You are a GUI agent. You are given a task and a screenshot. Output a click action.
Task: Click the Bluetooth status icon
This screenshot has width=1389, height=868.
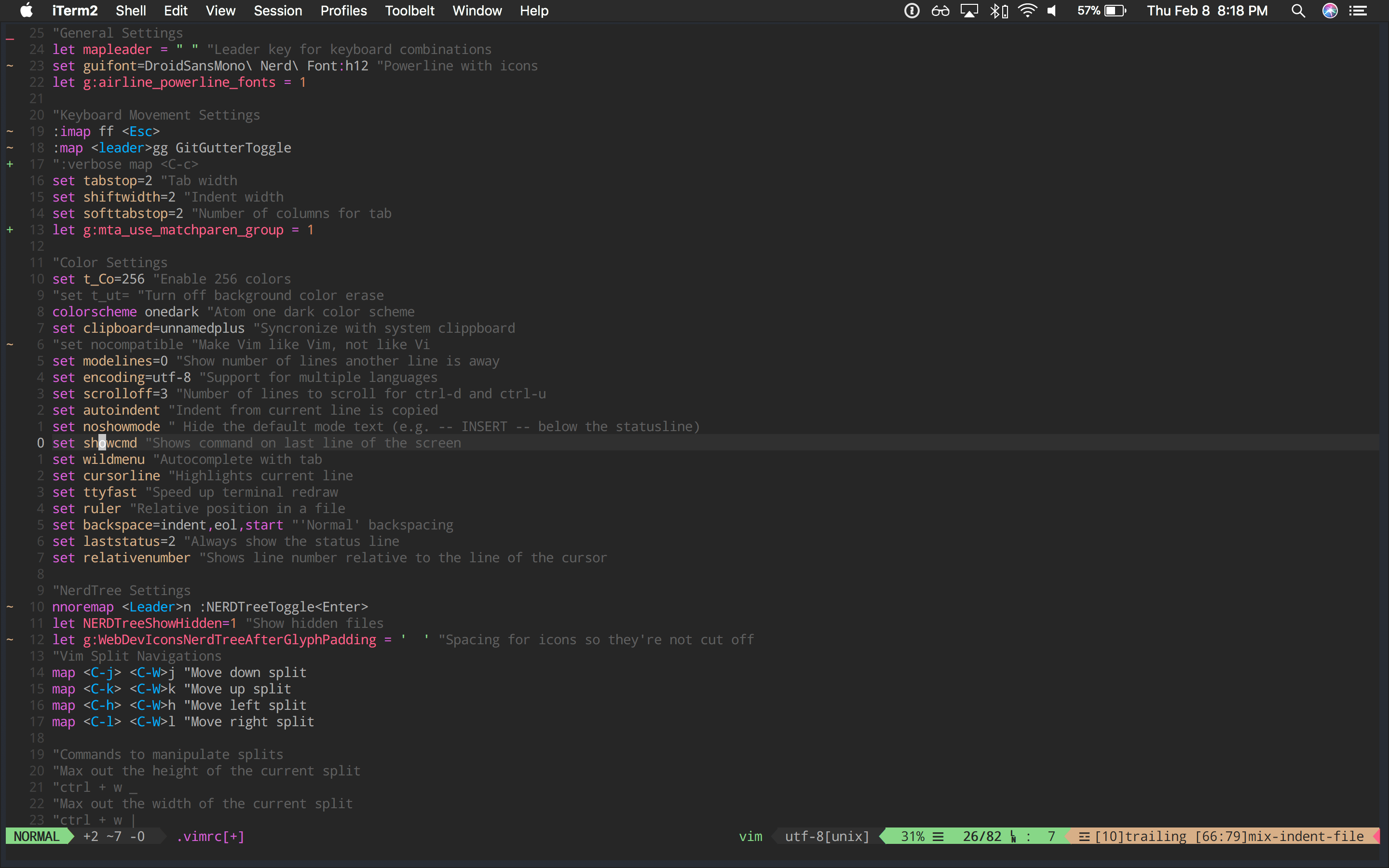coord(998,10)
